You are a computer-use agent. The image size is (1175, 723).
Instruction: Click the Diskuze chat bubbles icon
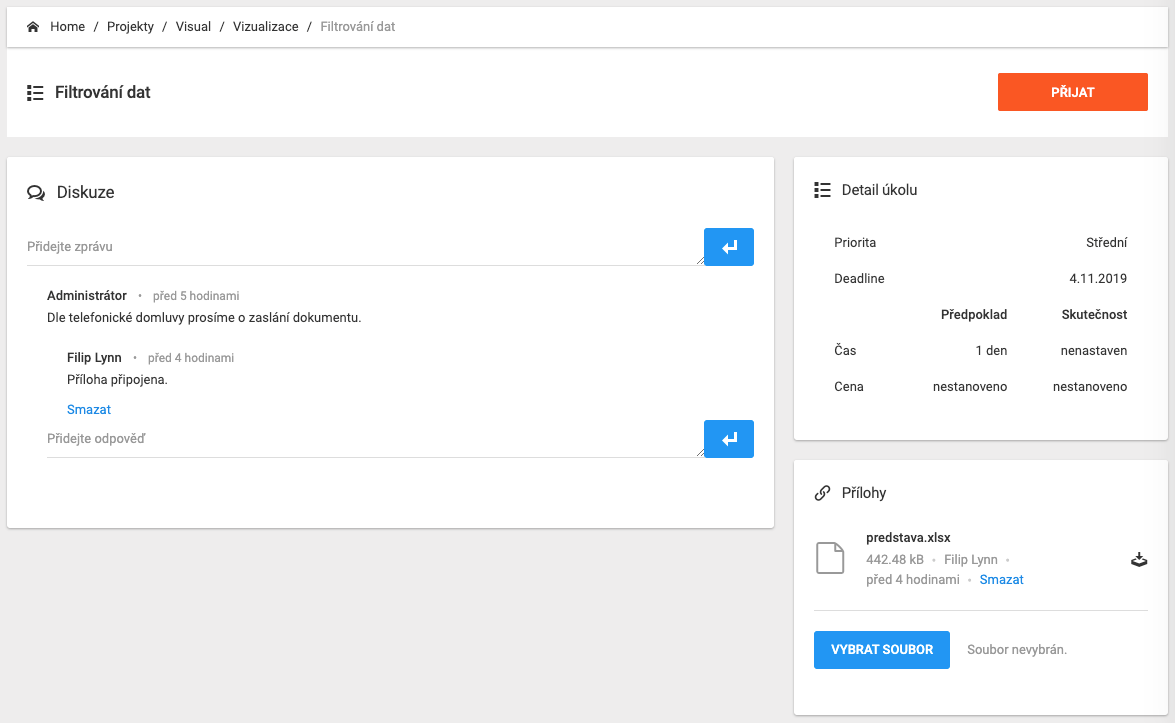click(36, 193)
